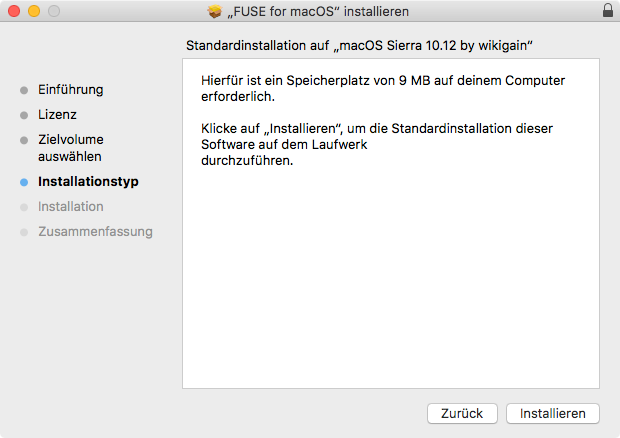The image size is (620, 438).
Task: Click the lock icon in the title bar
Action: (608, 11)
